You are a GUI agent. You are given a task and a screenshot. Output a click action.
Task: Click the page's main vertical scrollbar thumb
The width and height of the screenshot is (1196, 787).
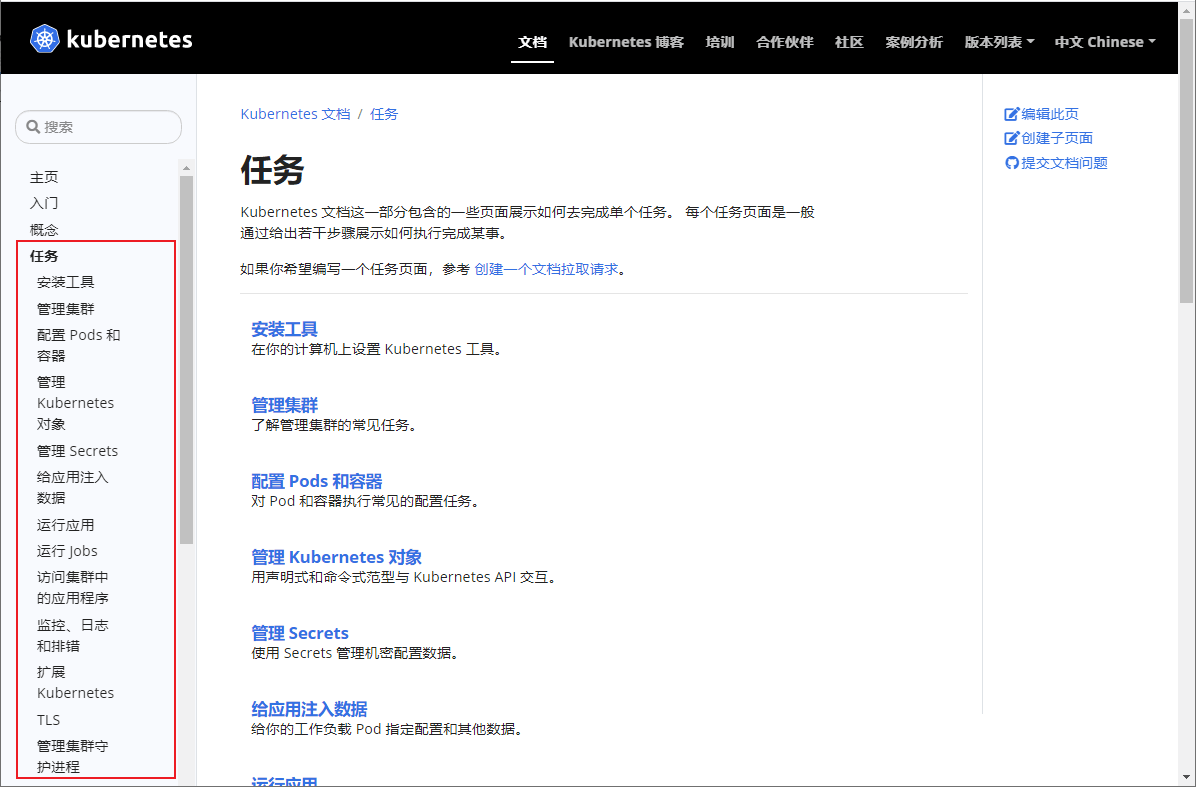pos(1186,160)
